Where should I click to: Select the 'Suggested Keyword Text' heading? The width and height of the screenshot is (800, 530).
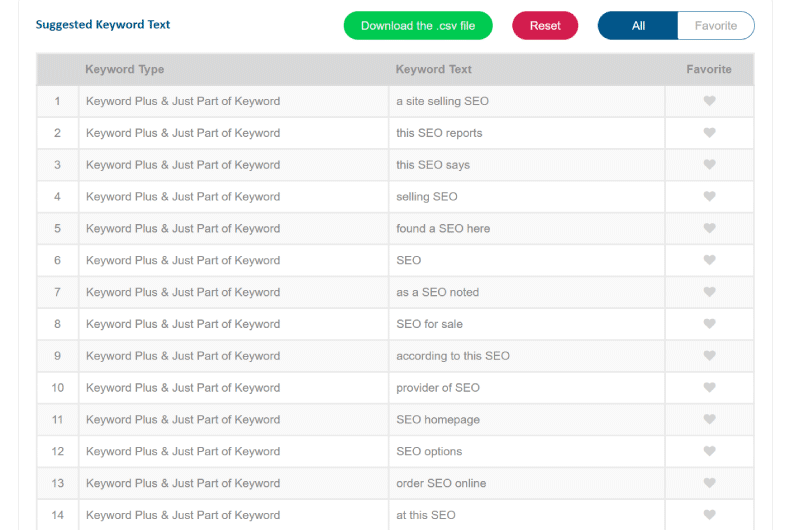point(103,24)
